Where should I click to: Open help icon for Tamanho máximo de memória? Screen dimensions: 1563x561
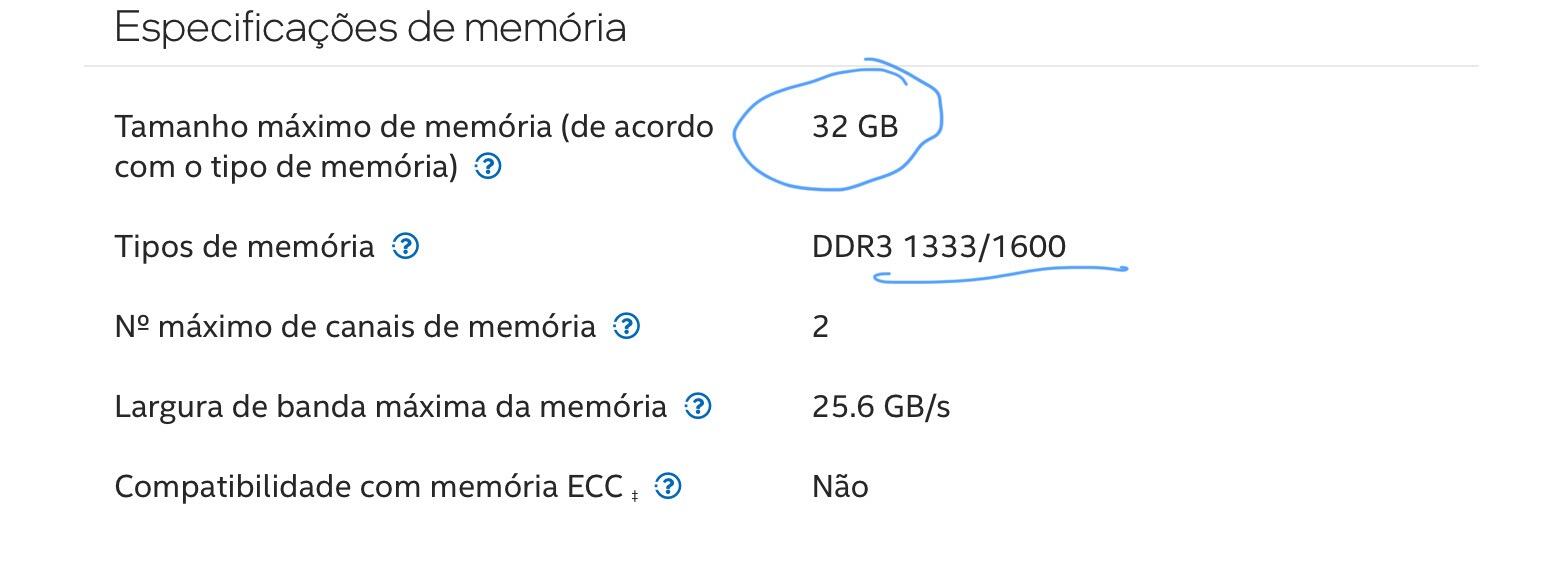coord(487,166)
